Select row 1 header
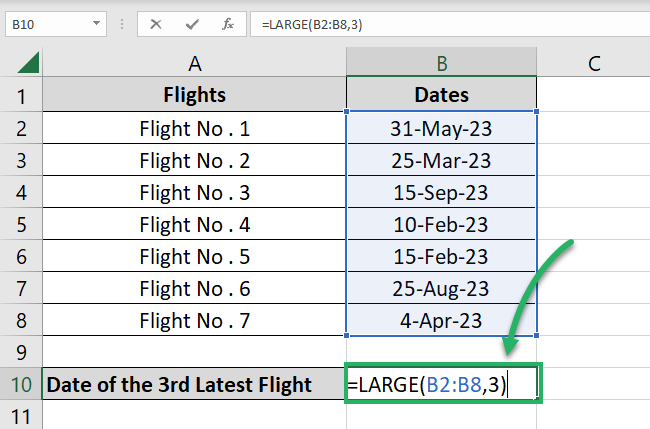The image size is (650, 429). click(x=21, y=96)
